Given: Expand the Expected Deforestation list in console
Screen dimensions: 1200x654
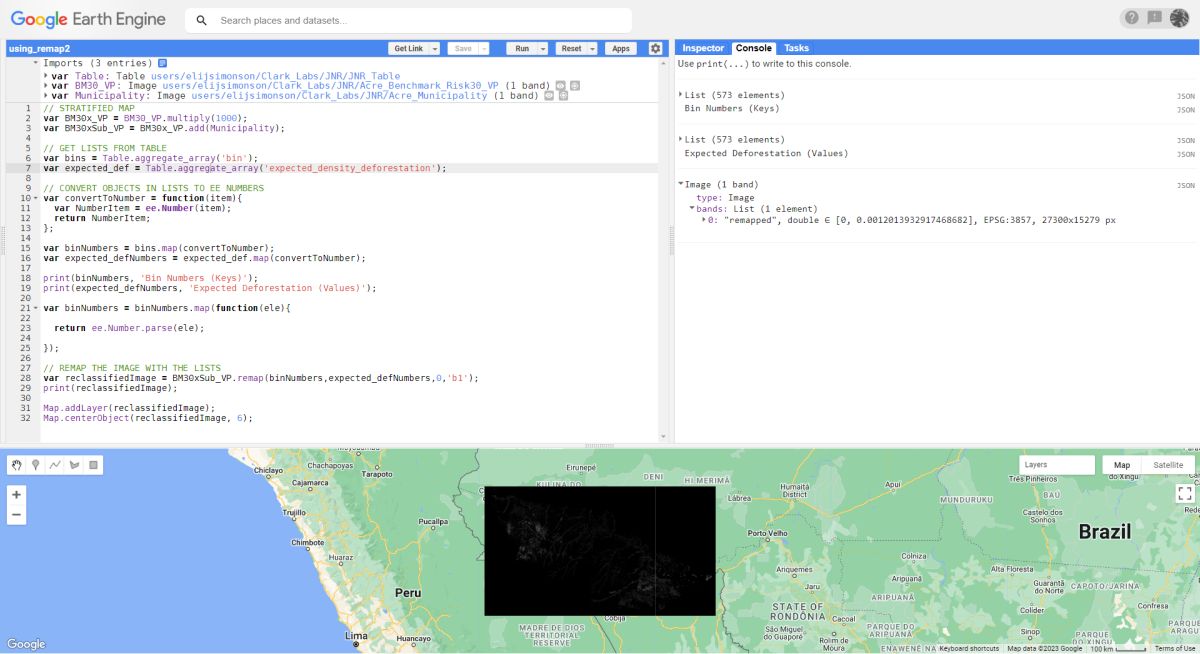Looking at the screenshot, I should coord(681,139).
